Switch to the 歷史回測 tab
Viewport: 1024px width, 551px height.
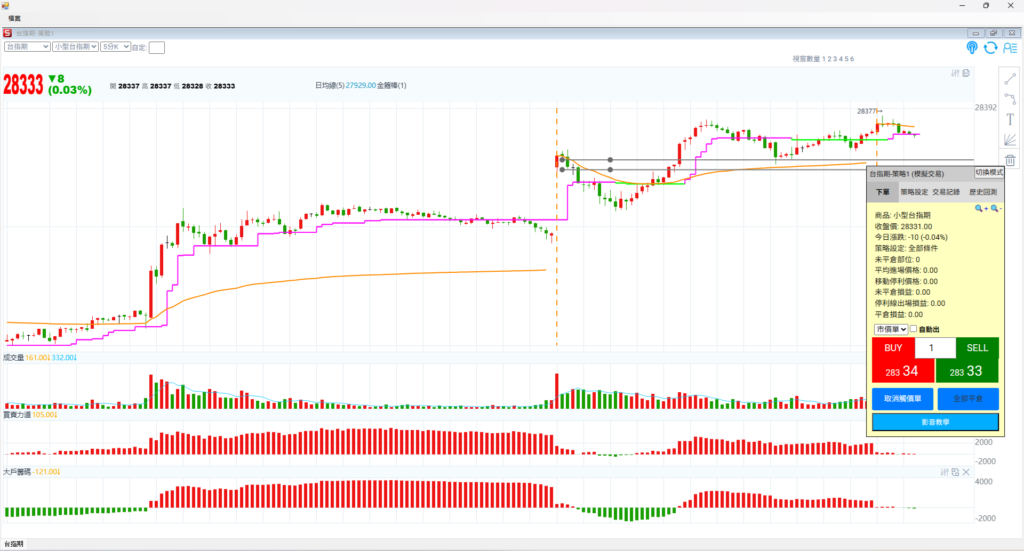(x=982, y=191)
